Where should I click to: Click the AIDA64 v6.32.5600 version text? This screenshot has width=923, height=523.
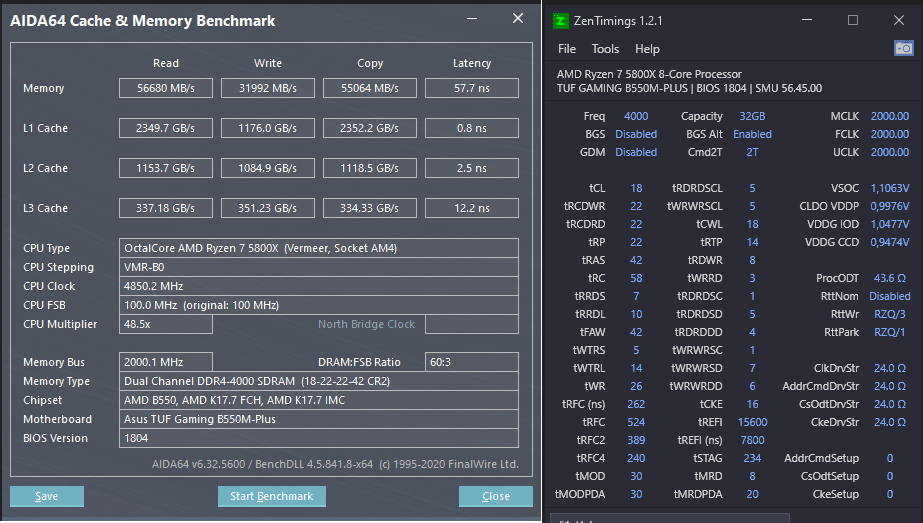(x=336, y=464)
